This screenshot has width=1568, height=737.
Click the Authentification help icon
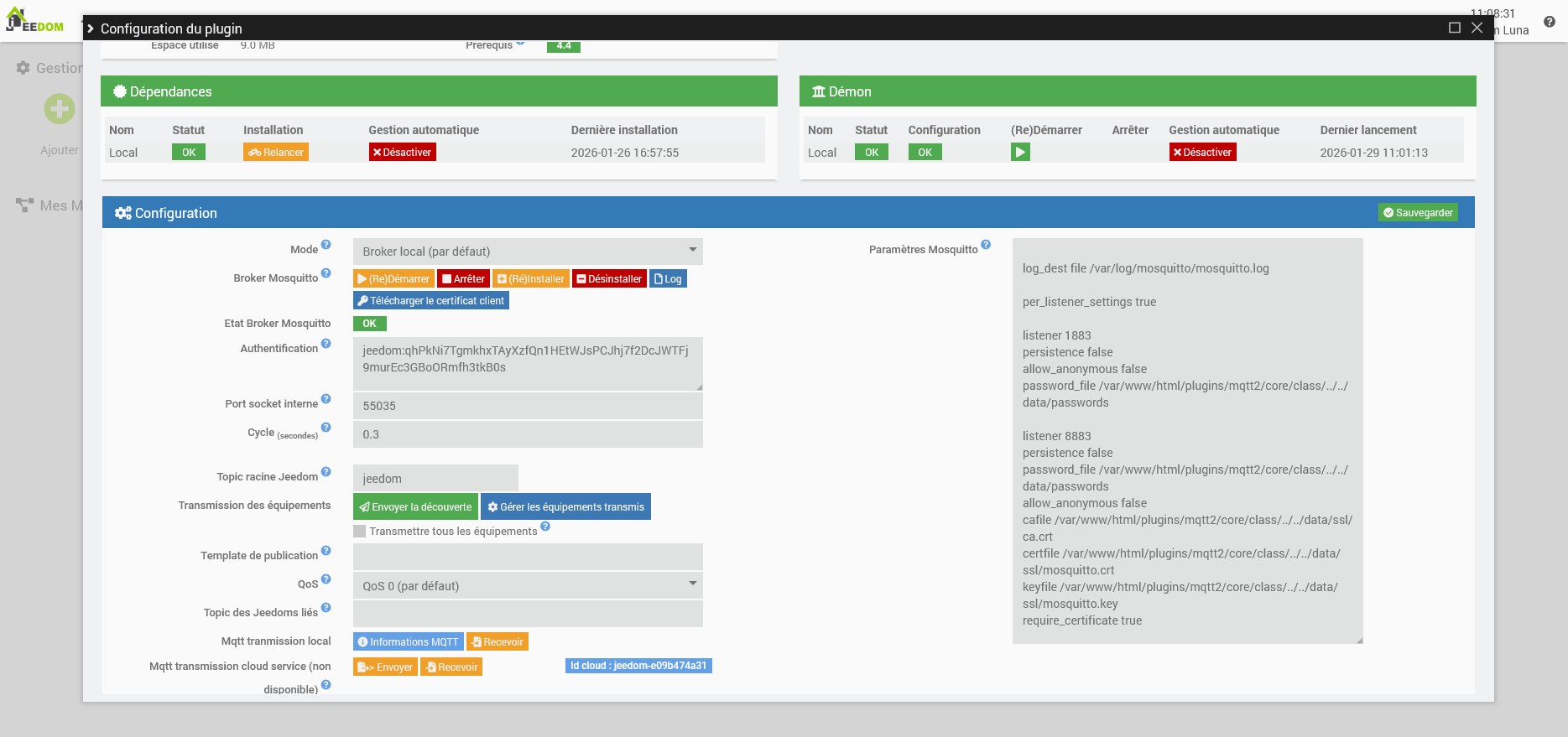pos(326,344)
